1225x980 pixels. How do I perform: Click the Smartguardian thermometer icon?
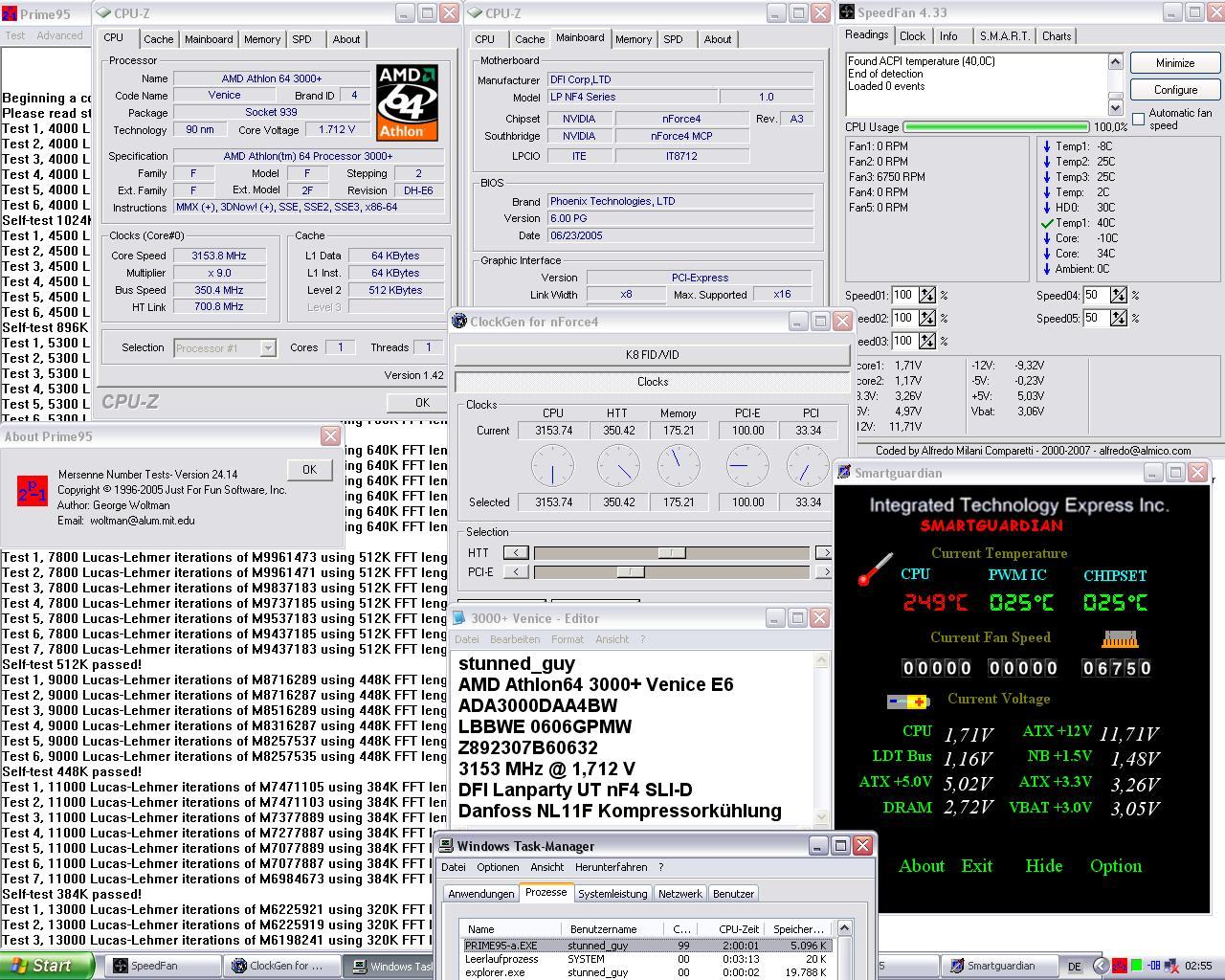875,568
